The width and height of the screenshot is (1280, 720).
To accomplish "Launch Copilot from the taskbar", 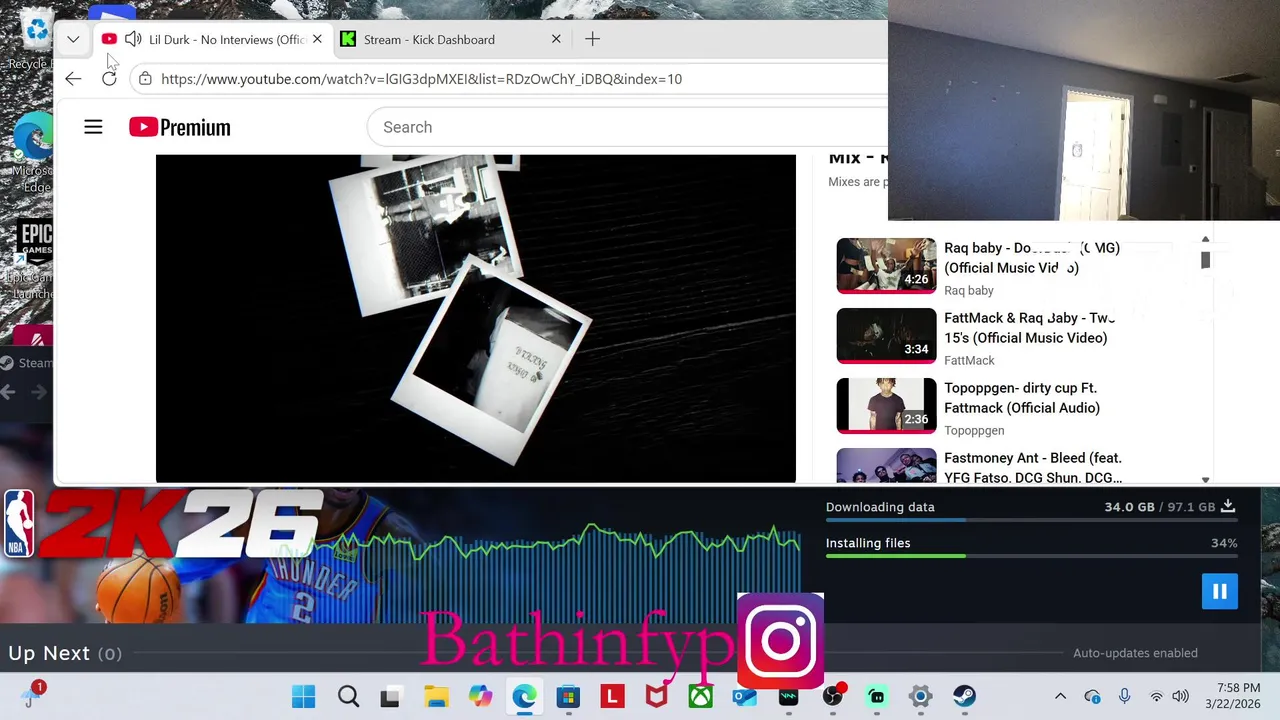I will 480,696.
